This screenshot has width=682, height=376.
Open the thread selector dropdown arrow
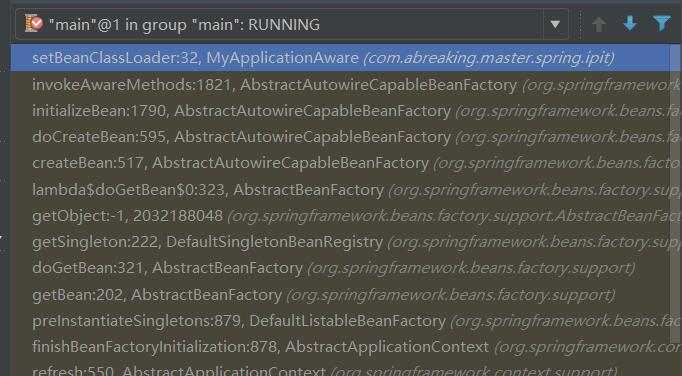pyautogui.click(x=555, y=24)
